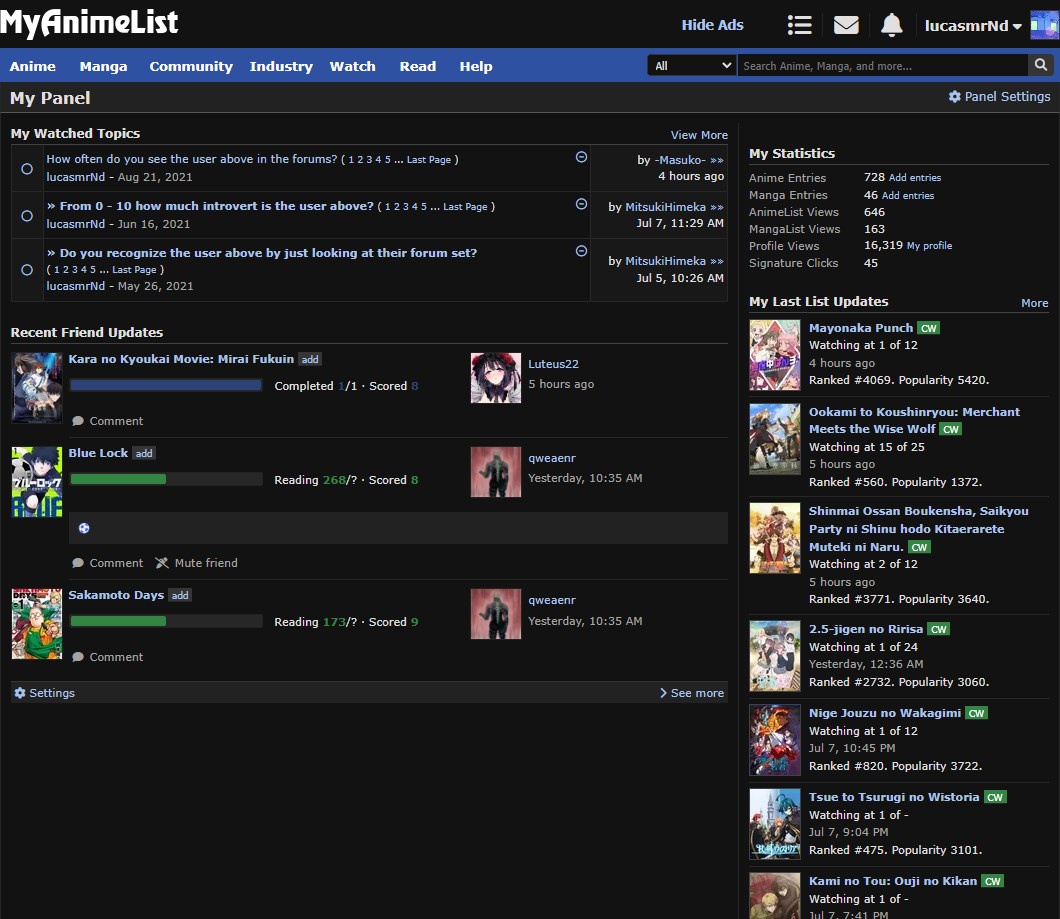Viewport: 1060px width, 919px height.
Task: Open the messages envelope icon
Action: coord(846,26)
